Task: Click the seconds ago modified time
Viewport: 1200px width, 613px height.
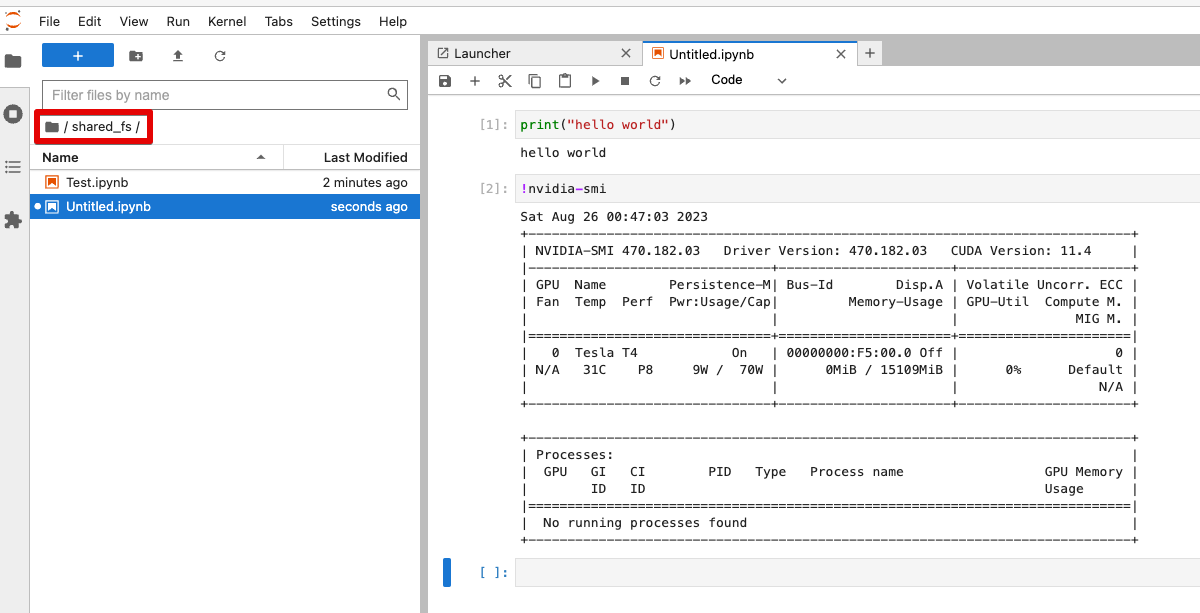Action: click(x=369, y=206)
